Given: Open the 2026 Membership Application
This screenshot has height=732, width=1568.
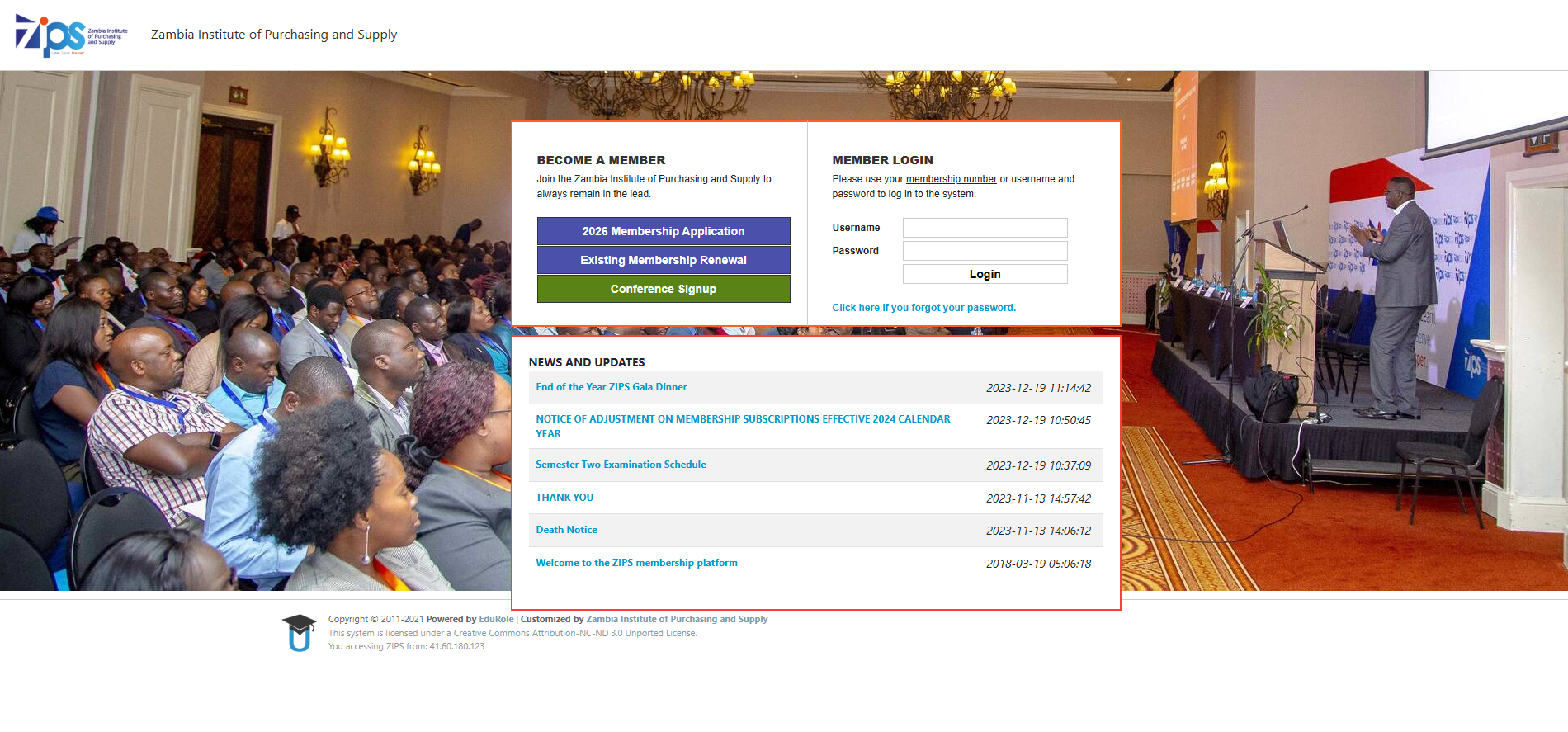Looking at the screenshot, I should point(664,231).
